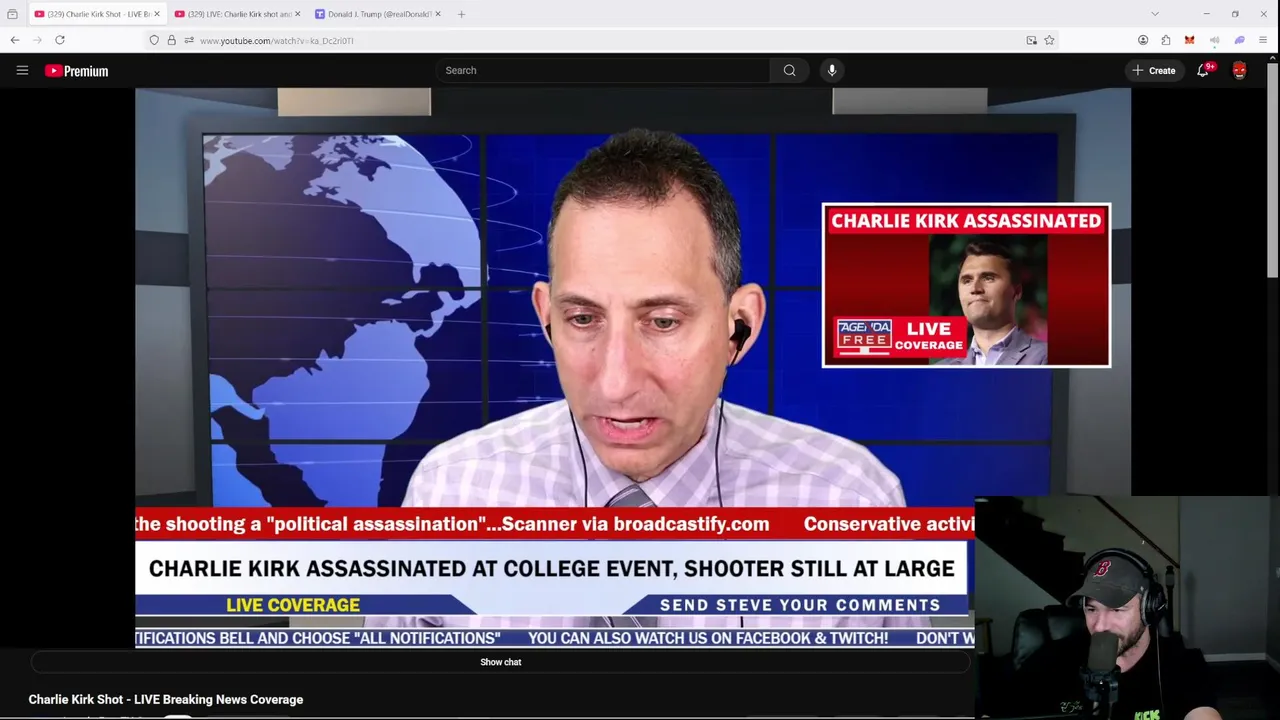Open the YouTube account avatar menu

(x=1239, y=70)
